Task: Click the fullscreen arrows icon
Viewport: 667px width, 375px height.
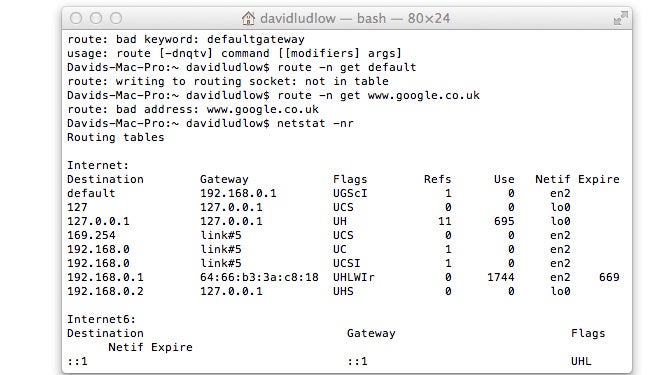Action: point(621,18)
